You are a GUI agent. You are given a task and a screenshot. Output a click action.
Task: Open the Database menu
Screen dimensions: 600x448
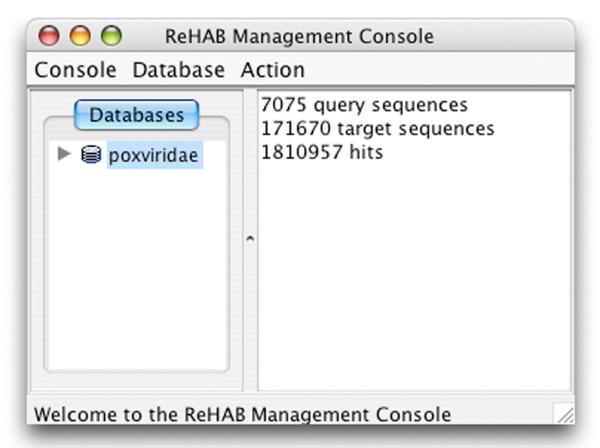tap(179, 70)
